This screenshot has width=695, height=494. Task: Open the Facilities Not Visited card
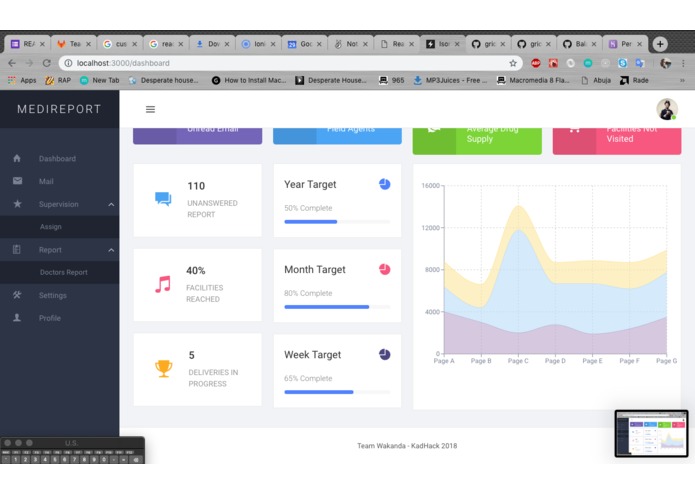(x=617, y=141)
